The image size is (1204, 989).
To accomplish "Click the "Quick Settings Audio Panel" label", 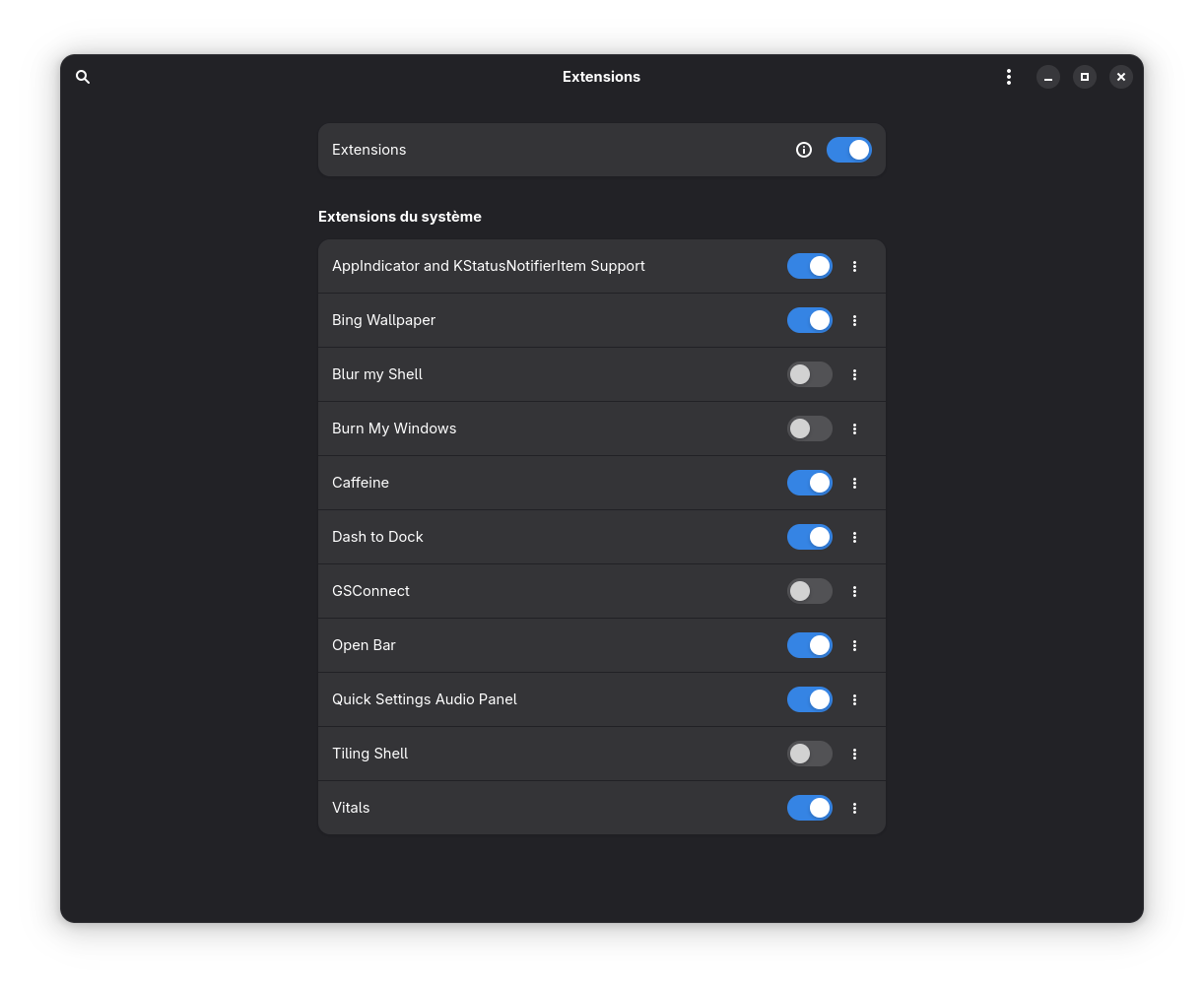I will pyautogui.click(x=425, y=699).
